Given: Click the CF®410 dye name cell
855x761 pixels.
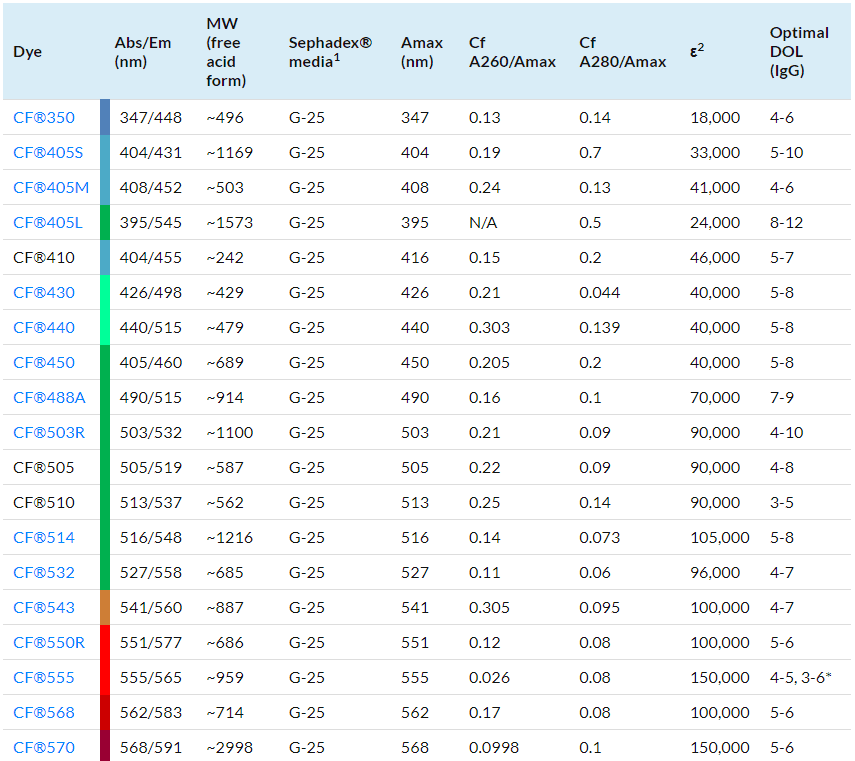Looking at the screenshot, I should (43, 258).
